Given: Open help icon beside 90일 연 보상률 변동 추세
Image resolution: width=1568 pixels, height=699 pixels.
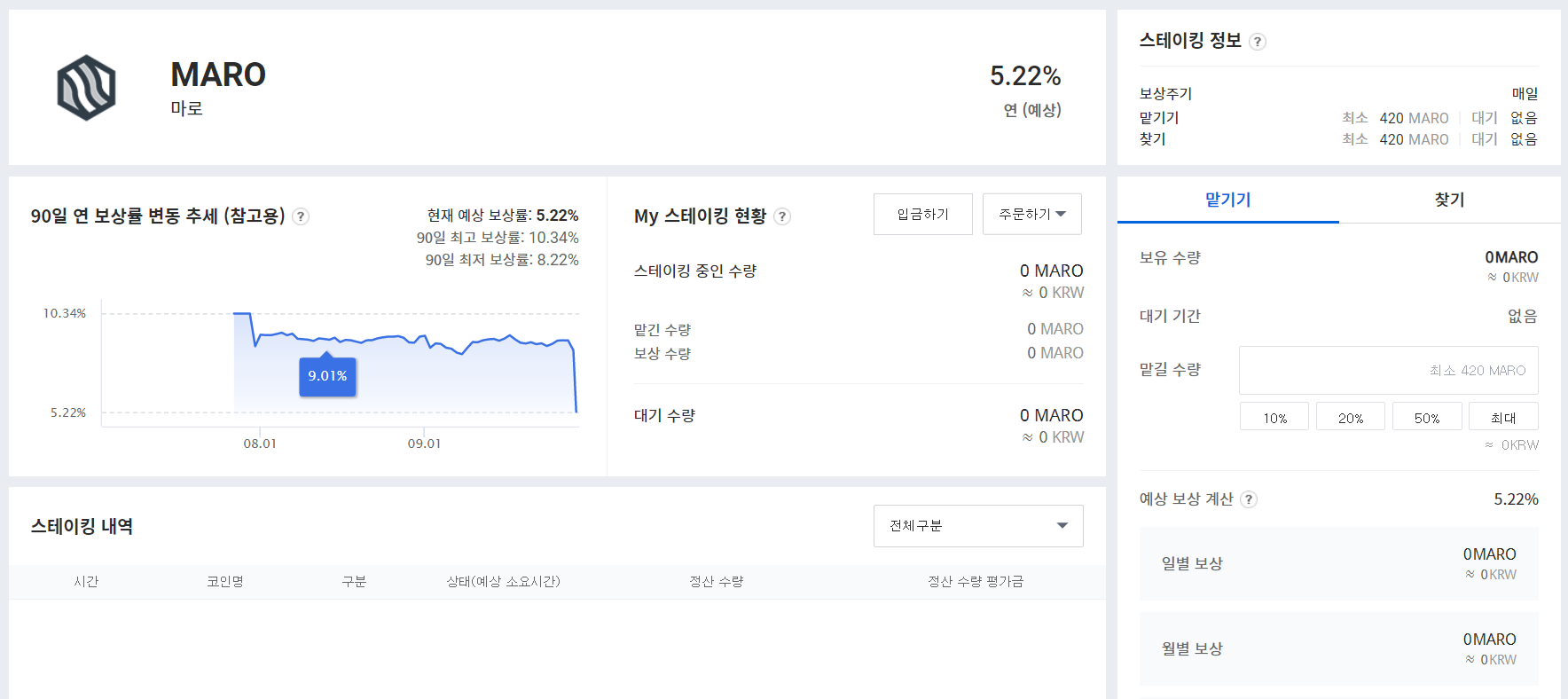Looking at the screenshot, I should tap(301, 216).
